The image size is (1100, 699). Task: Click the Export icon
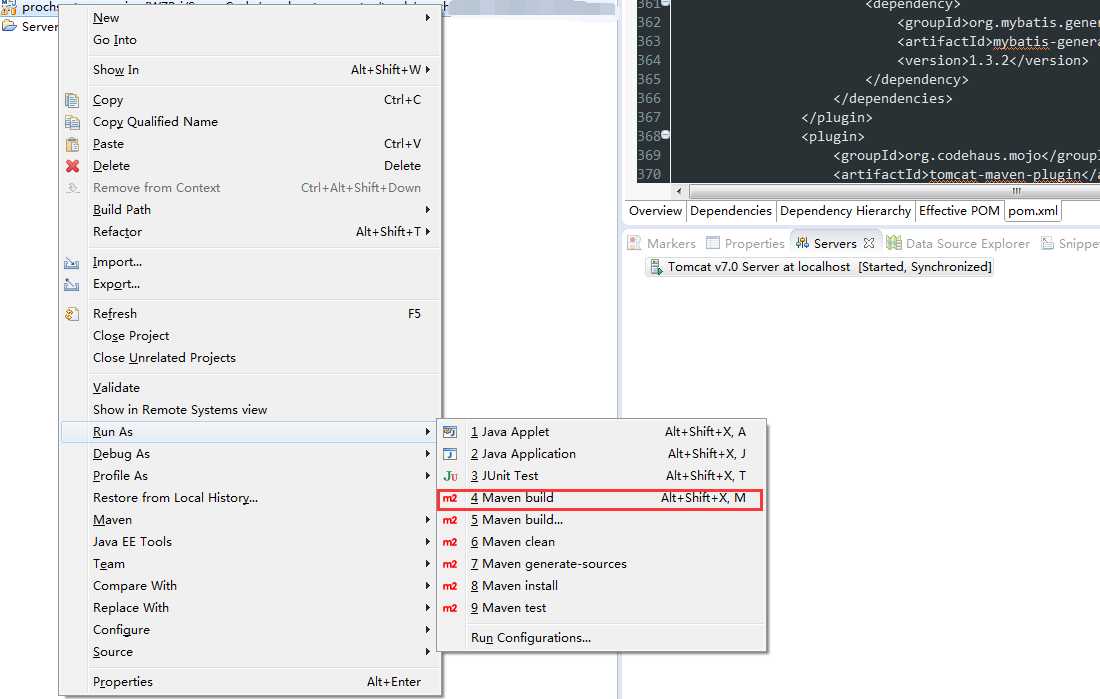pos(72,284)
